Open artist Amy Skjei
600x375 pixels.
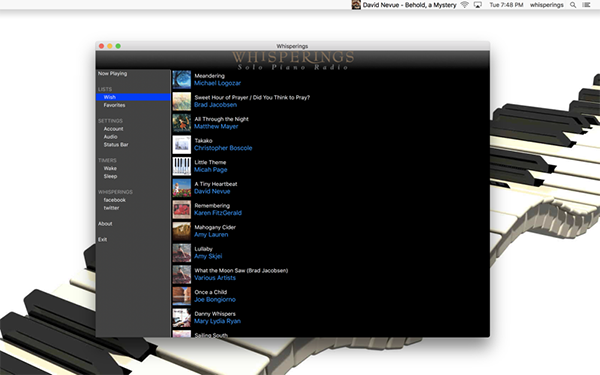click(208, 256)
